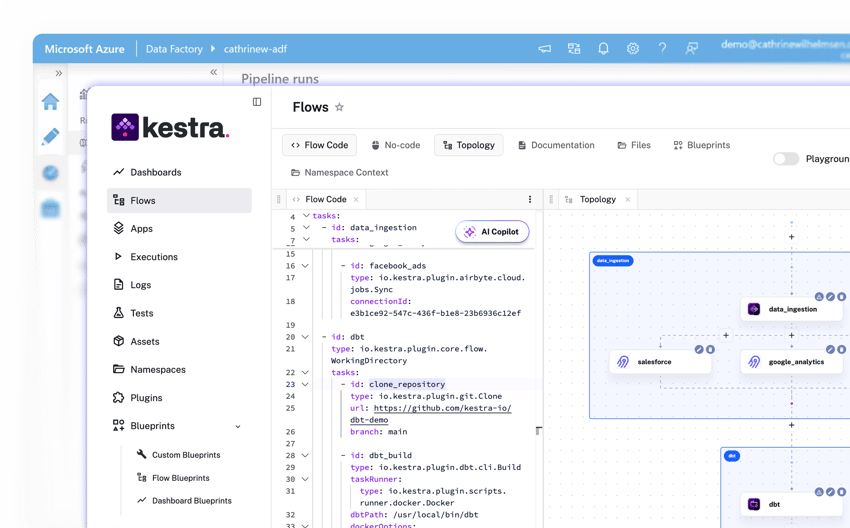The height and width of the screenshot is (528, 850).
Task: Click the edit icon on salesforce node
Action: 699,349
